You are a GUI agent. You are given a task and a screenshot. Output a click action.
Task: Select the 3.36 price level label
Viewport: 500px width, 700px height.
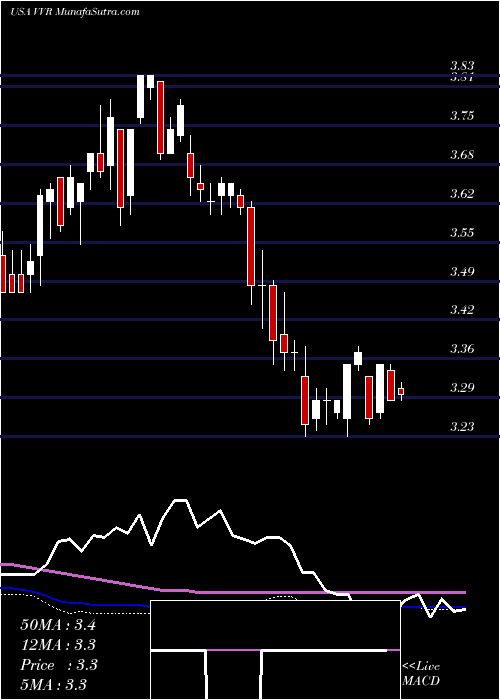pos(461,348)
